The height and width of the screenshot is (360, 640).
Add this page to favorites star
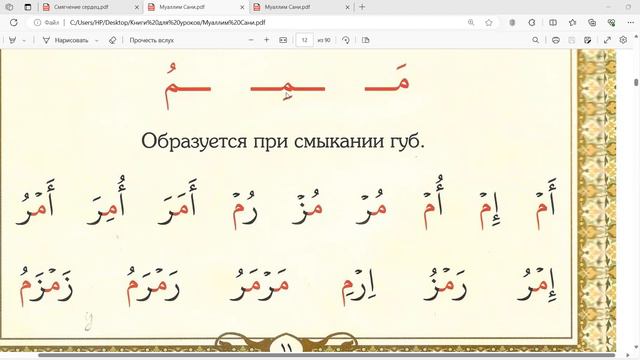pos(489,22)
